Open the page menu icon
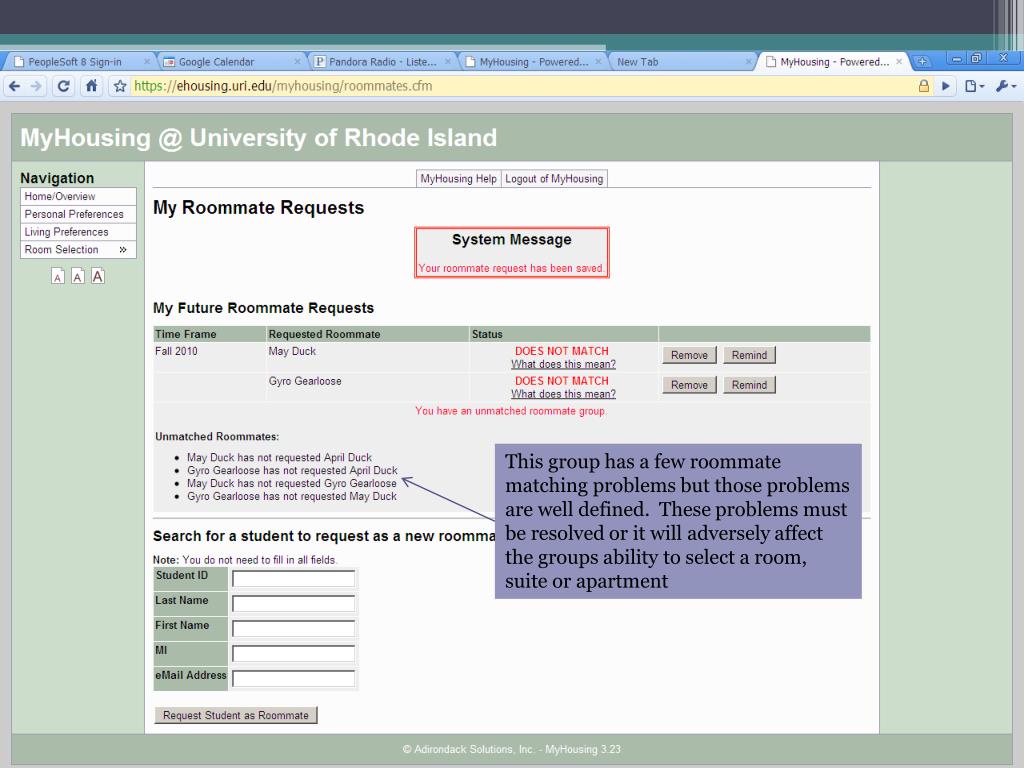 974,86
